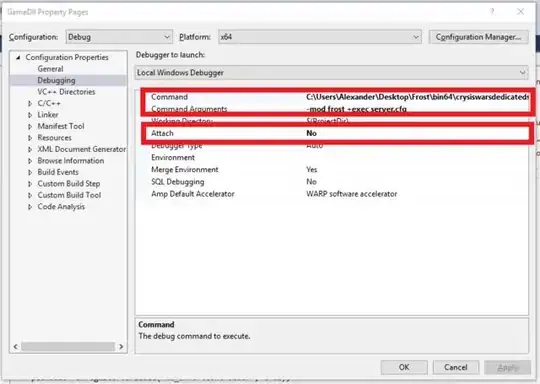
Task: Expand the Custom Build Tool node arrow
Action: (x=30, y=195)
